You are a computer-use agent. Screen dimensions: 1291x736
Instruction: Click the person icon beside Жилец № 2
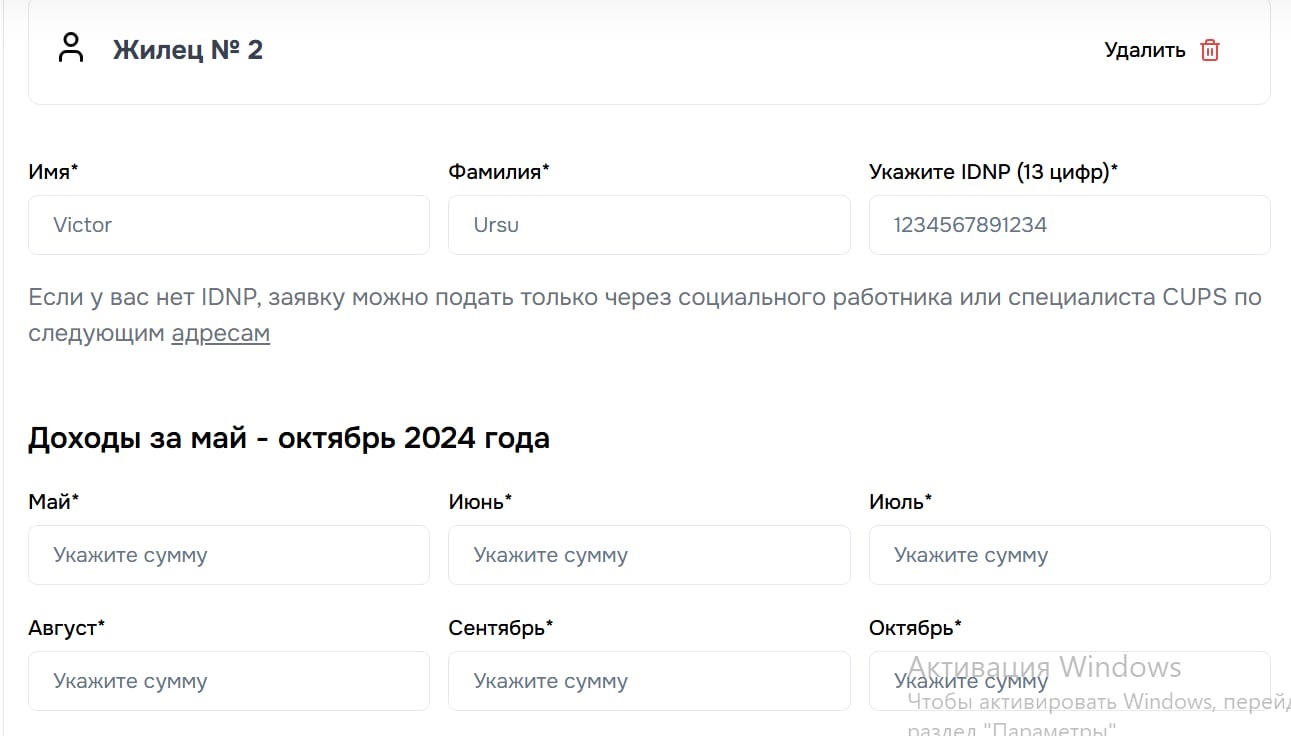coord(71,48)
